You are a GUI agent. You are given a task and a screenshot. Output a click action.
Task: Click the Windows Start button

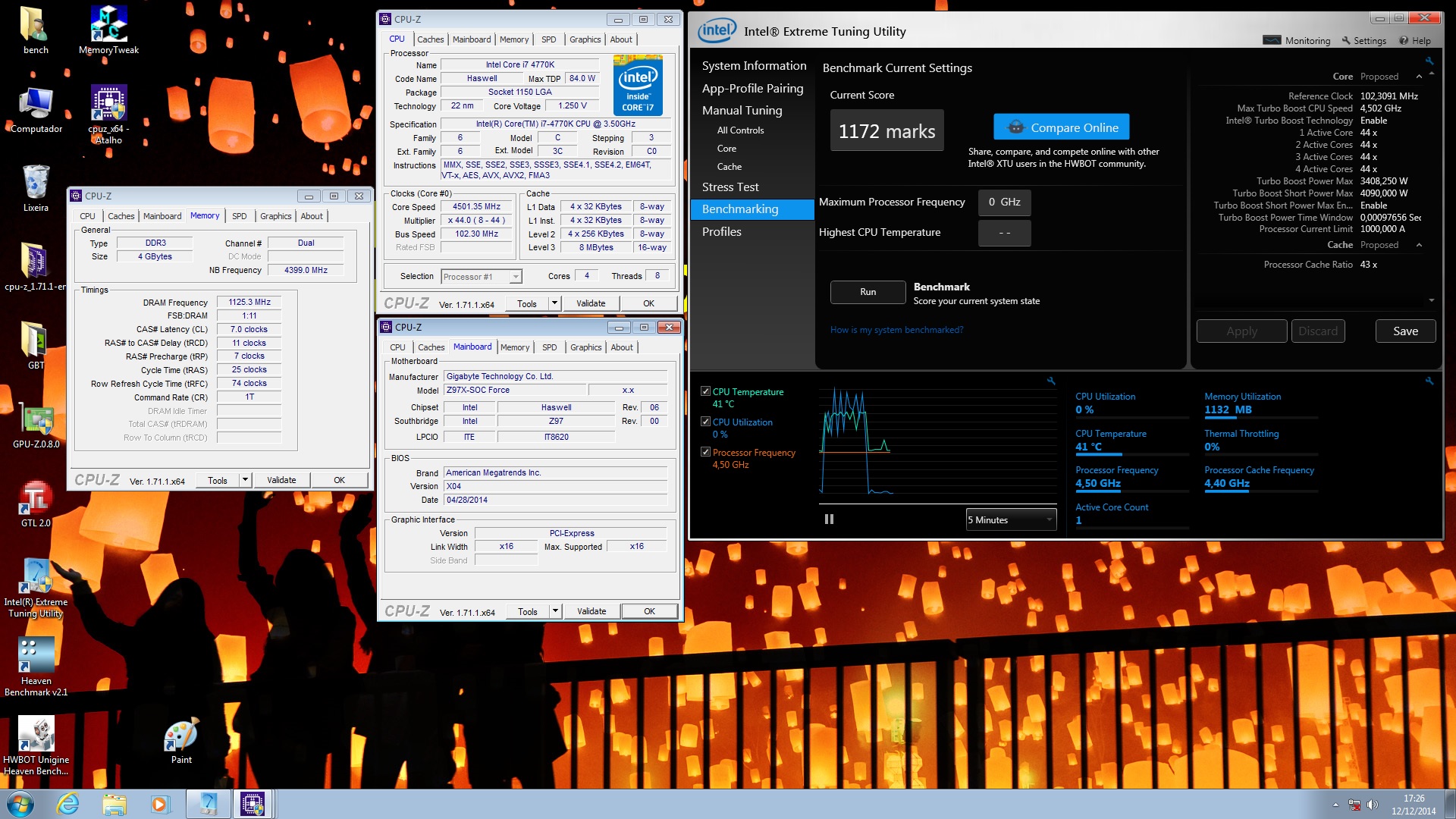point(20,804)
